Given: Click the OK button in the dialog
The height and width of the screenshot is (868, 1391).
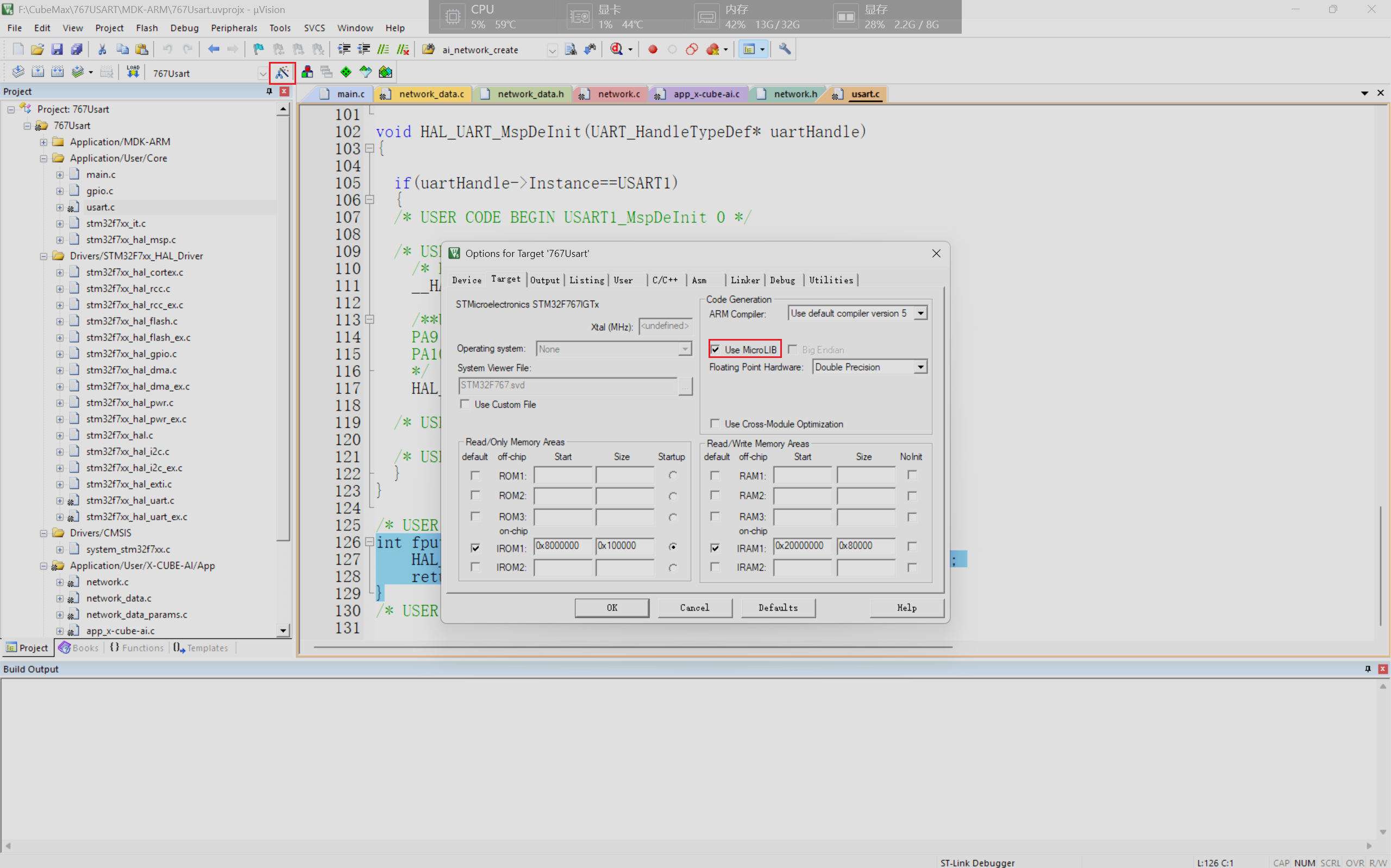Looking at the screenshot, I should (x=611, y=607).
